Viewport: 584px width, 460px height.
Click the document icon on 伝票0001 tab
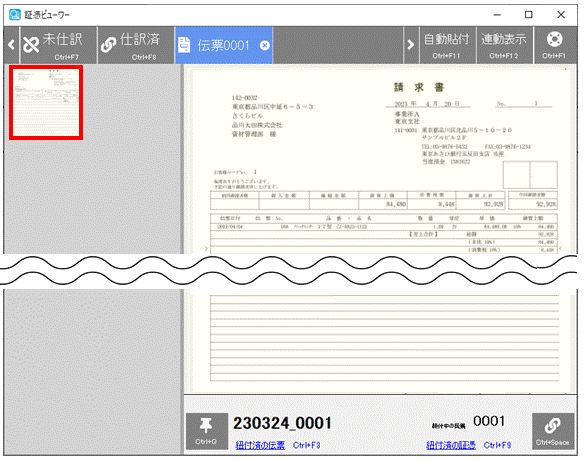184,45
